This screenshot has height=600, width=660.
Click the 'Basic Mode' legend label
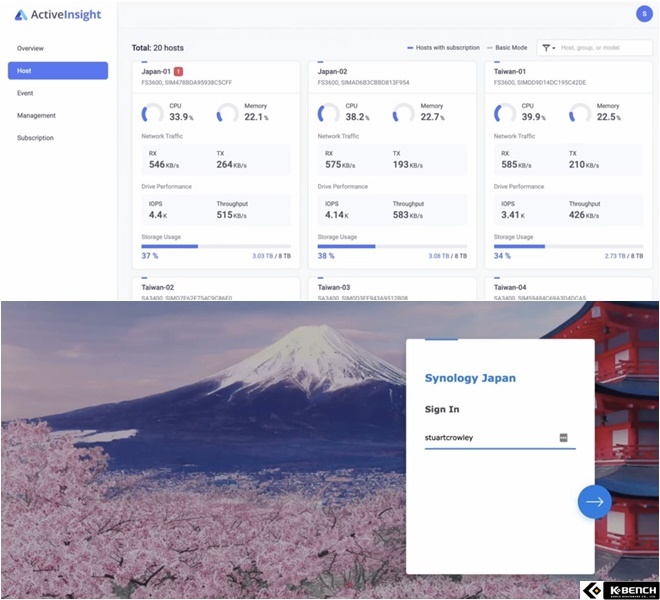[x=511, y=48]
